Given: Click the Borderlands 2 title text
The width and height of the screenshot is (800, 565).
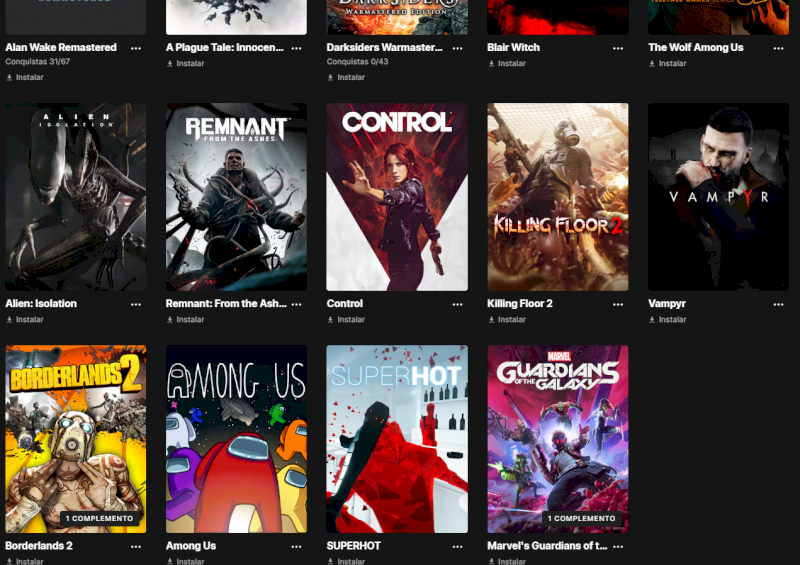Looking at the screenshot, I should tap(39, 546).
